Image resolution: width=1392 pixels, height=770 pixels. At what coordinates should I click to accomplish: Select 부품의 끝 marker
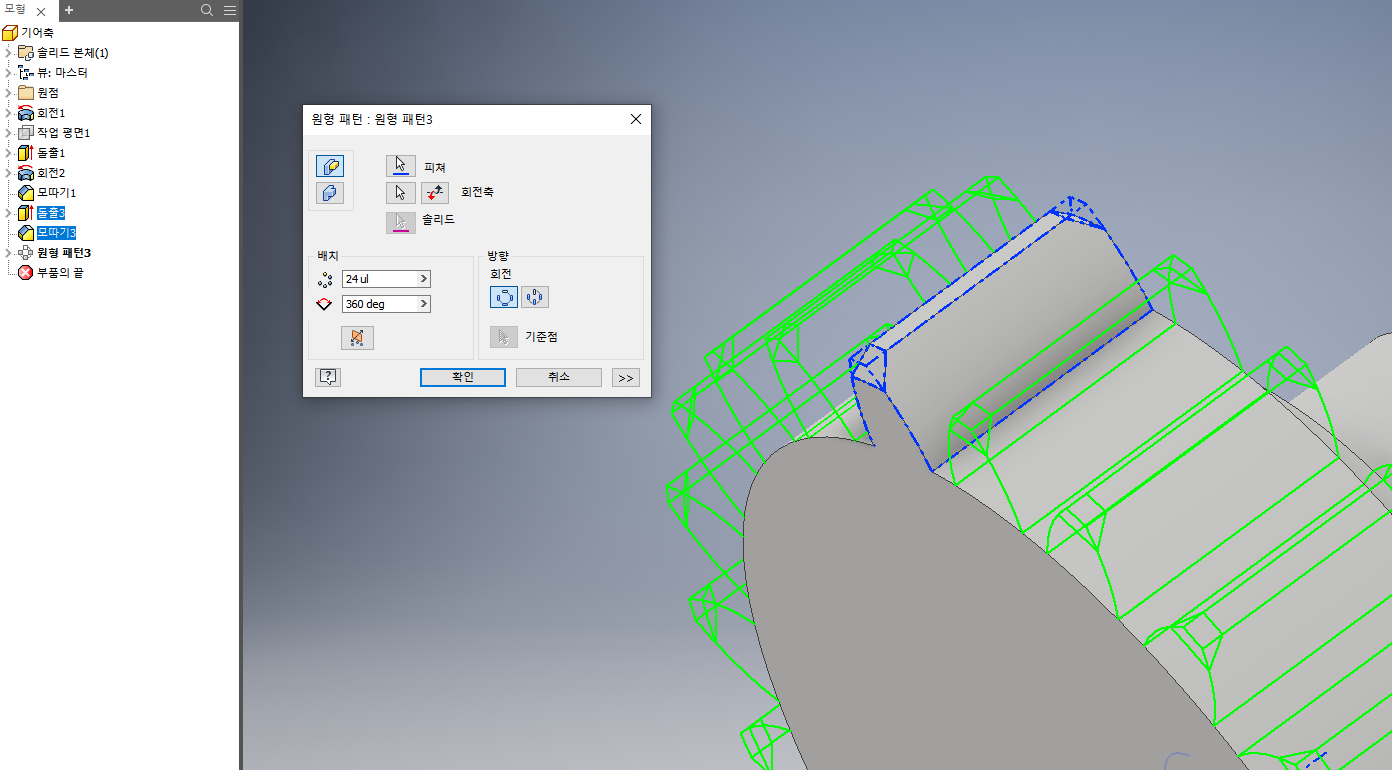60,272
